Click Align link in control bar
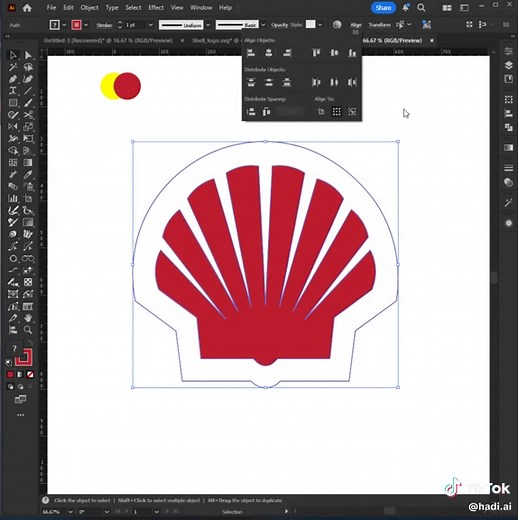Screen dimensions: 518x520 (x=356, y=25)
